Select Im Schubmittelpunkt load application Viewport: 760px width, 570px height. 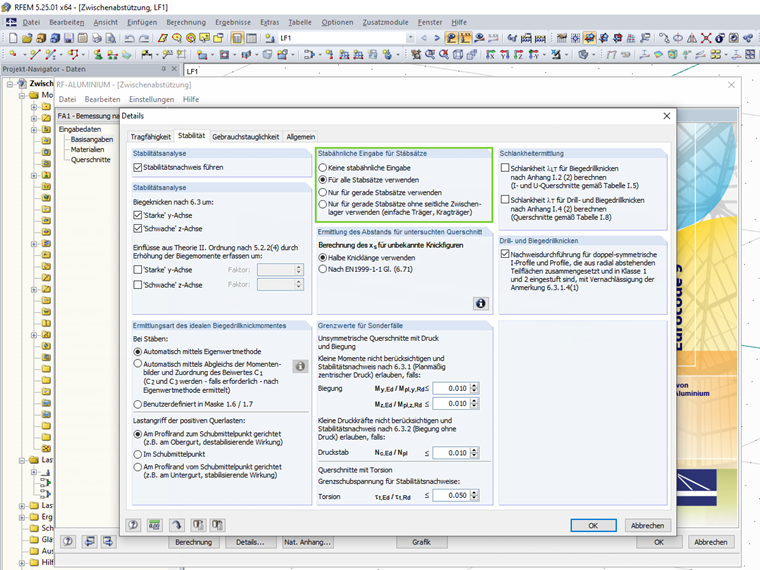click(138, 454)
